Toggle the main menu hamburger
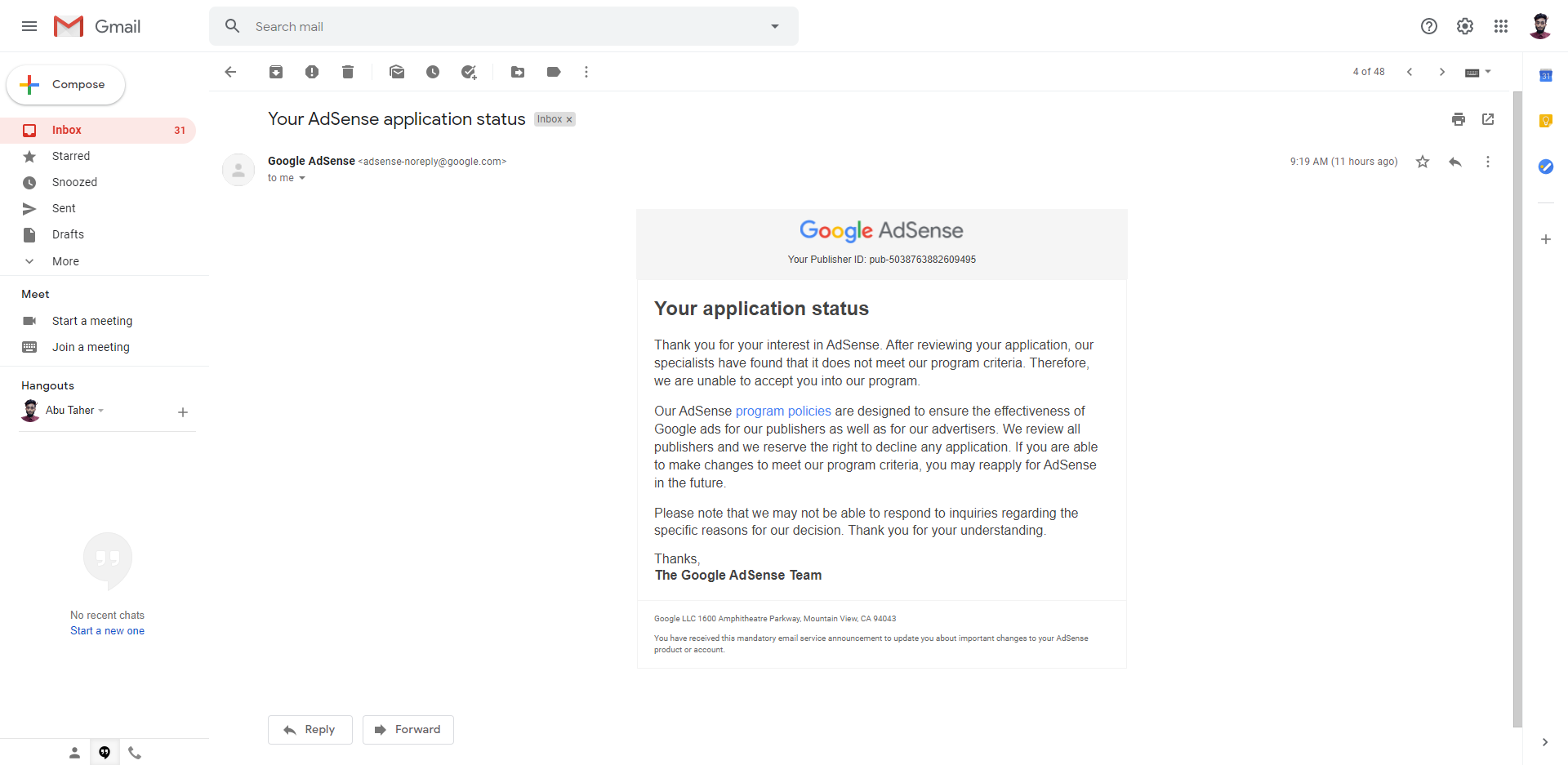The image size is (1568, 765). pos(29,26)
